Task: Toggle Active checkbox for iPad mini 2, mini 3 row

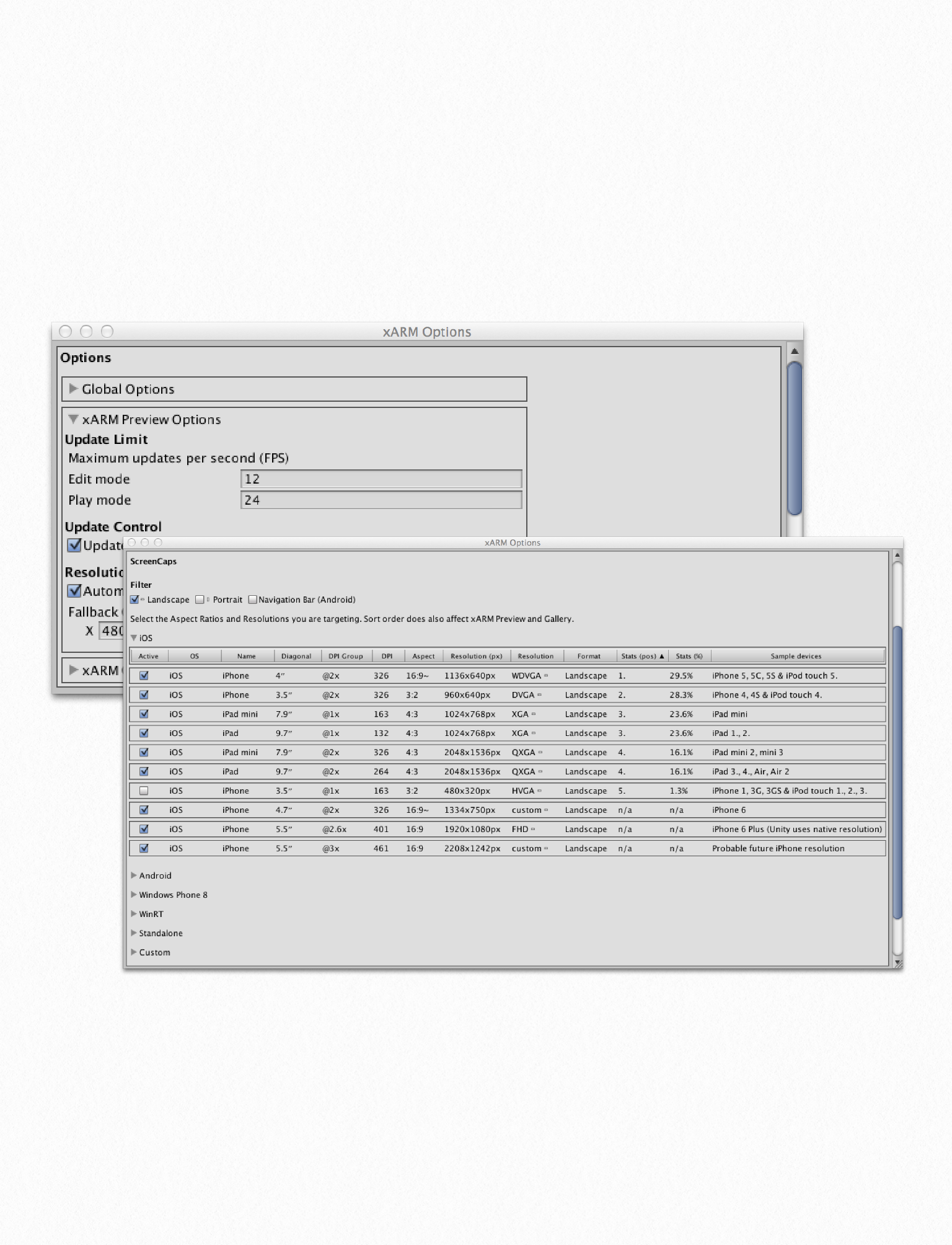Action: [144, 752]
